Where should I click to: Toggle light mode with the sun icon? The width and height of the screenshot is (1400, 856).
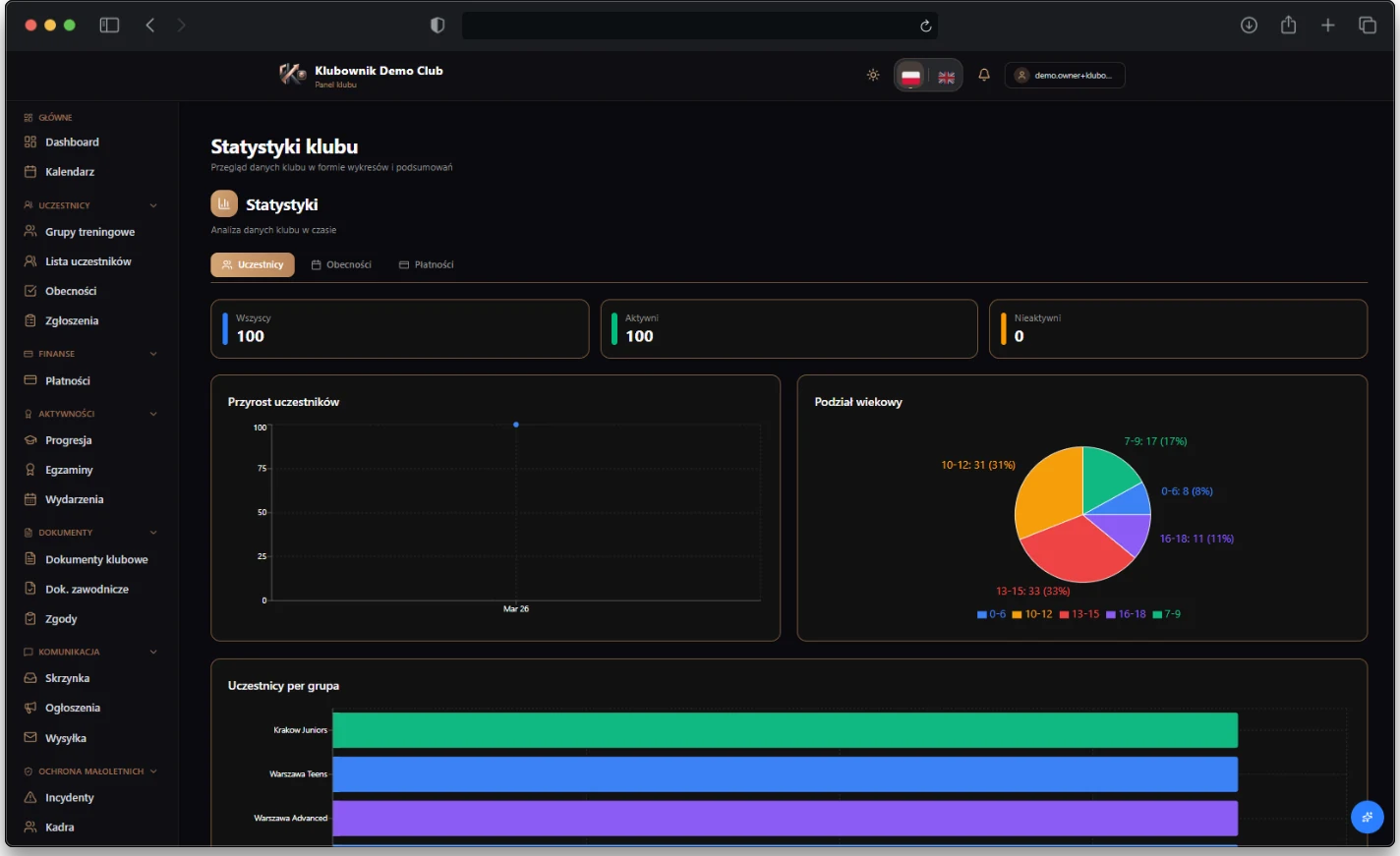point(872,75)
